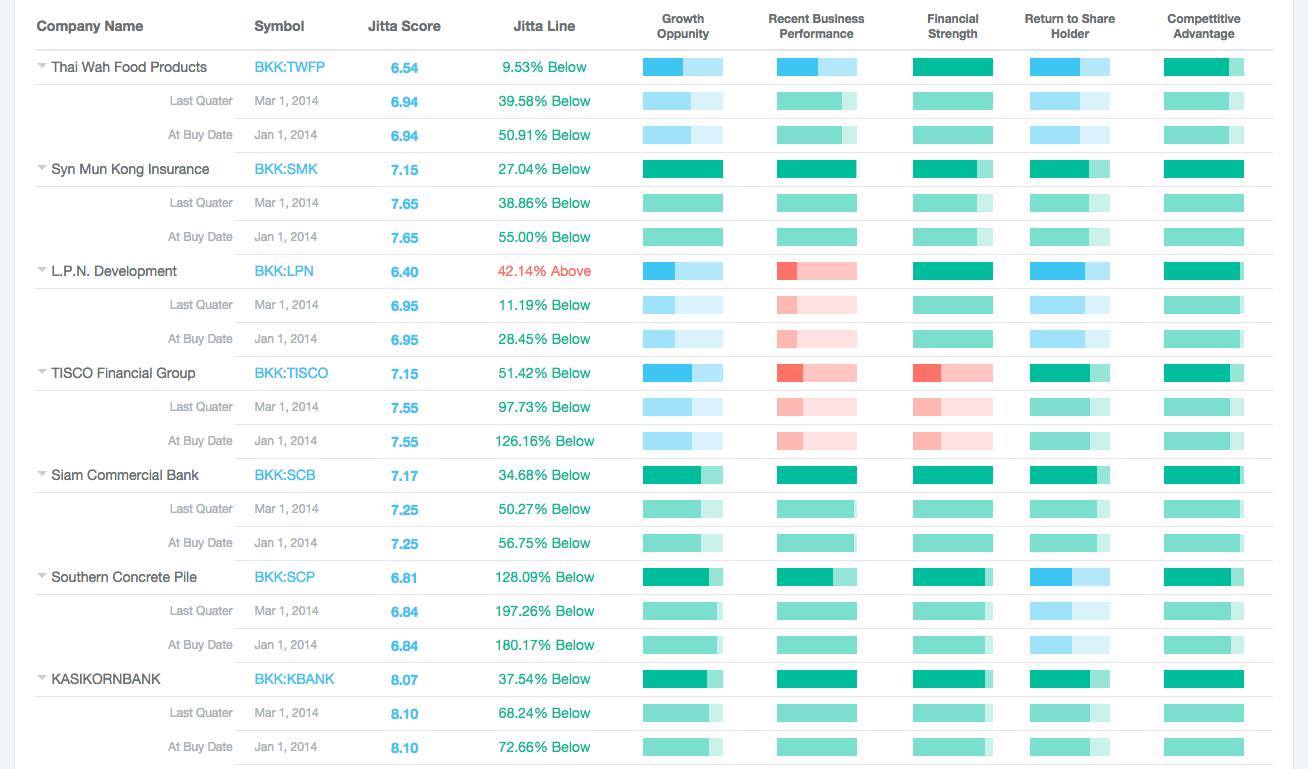Click the 72.66% Below Jitta Line value
Screen dimensions: 1308x769
click(x=544, y=747)
